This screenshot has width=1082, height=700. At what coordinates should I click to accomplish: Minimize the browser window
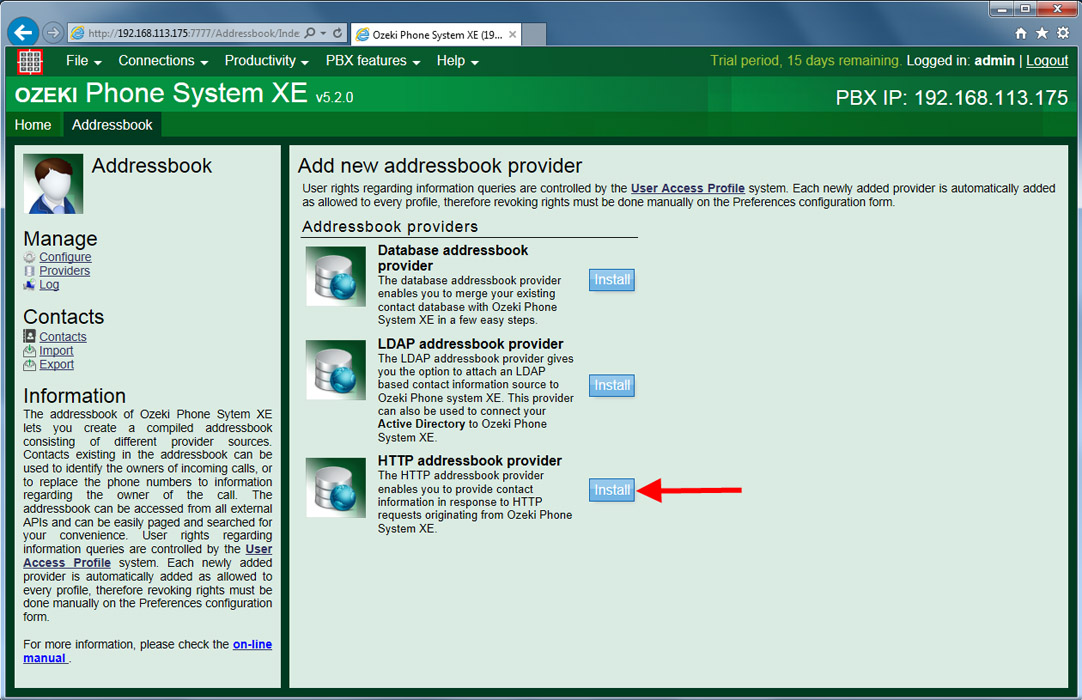[1001, 9]
